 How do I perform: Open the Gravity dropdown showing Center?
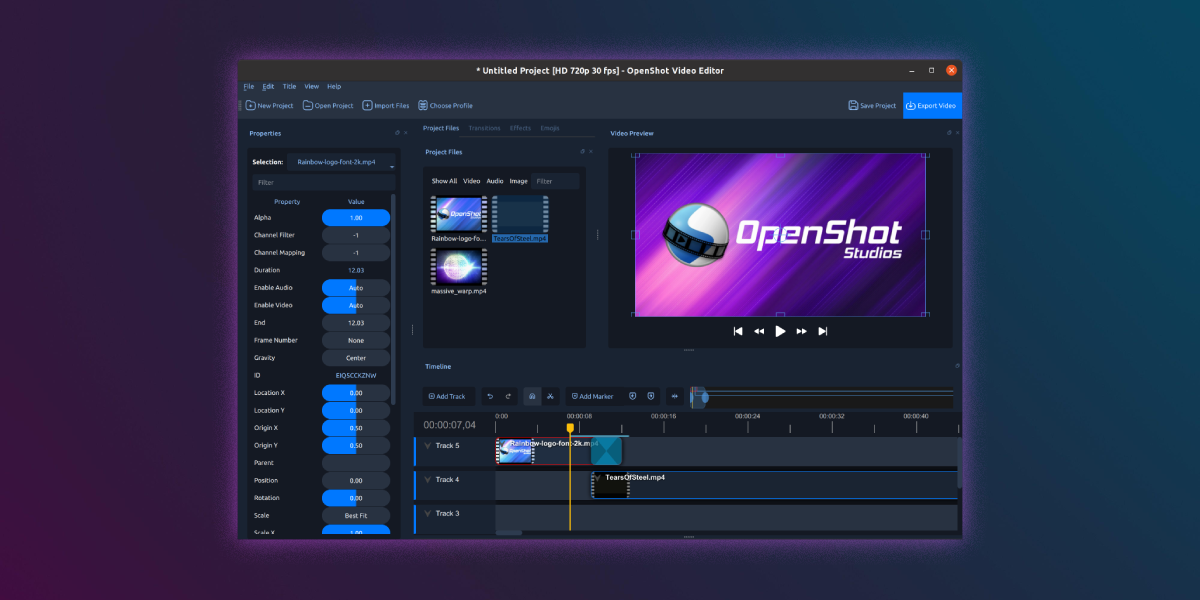(x=355, y=357)
